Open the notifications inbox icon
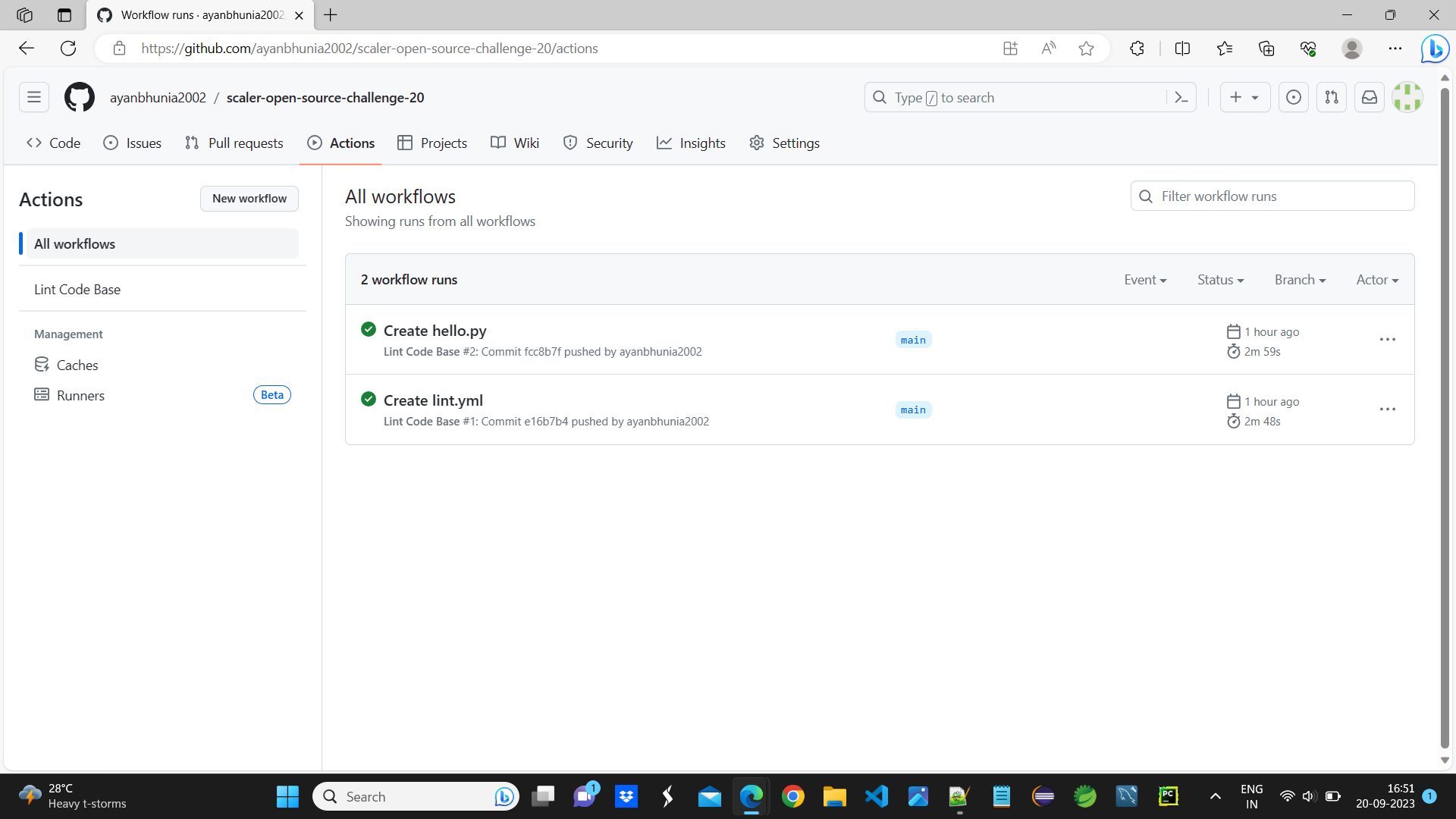 click(x=1368, y=97)
